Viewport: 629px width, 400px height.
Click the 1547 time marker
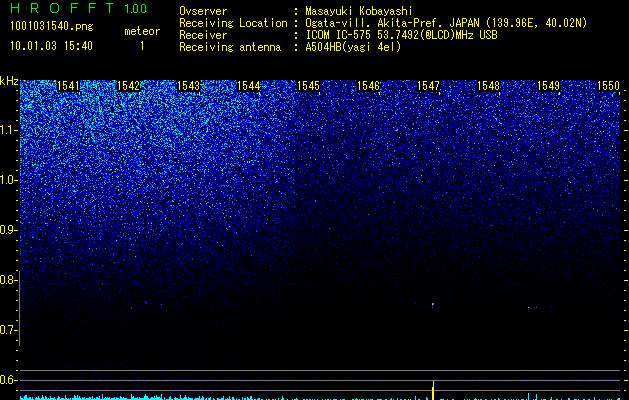pos(428,86)
